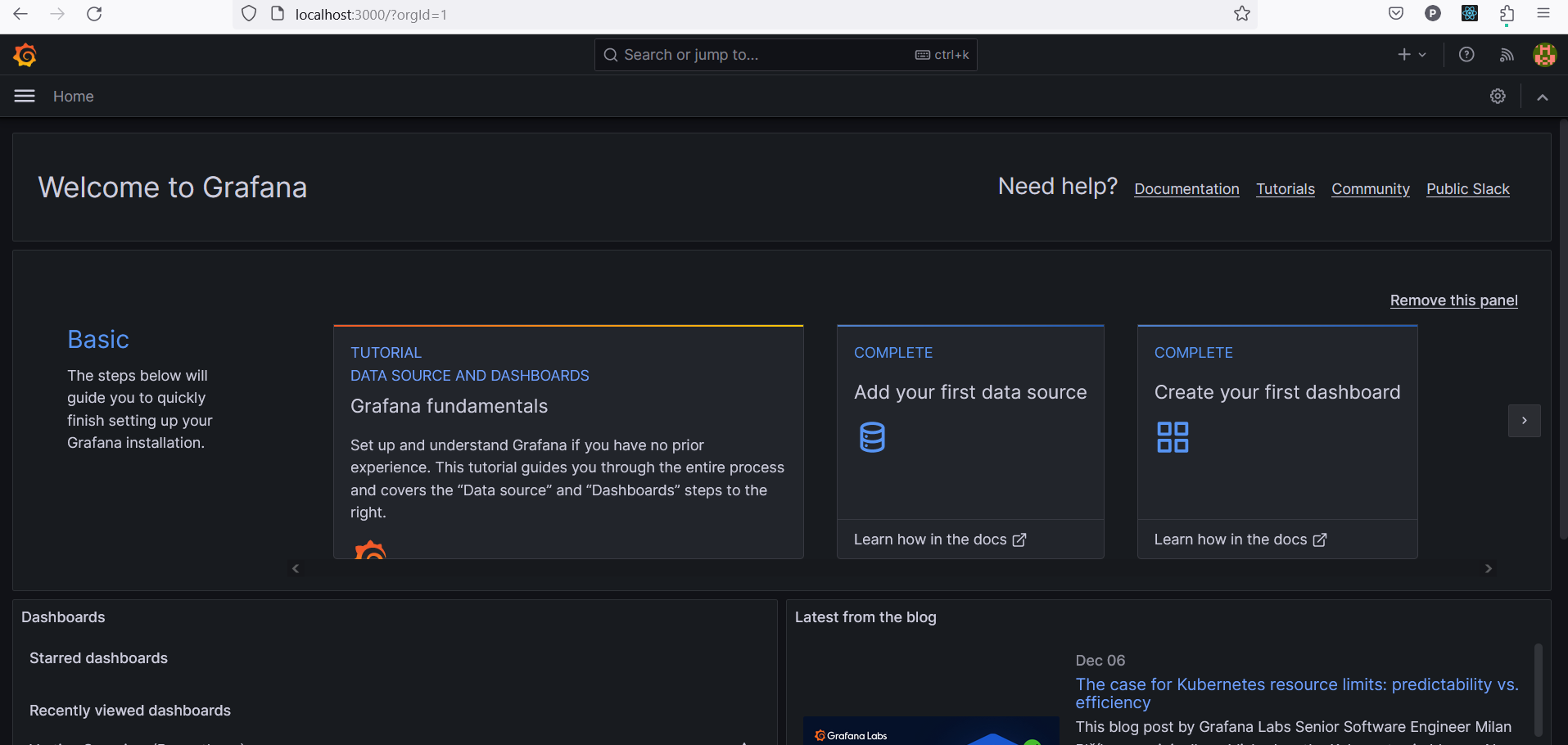Expand the plus New dropdown
Screen dimensions: 1568x745
coord(1412,55)
